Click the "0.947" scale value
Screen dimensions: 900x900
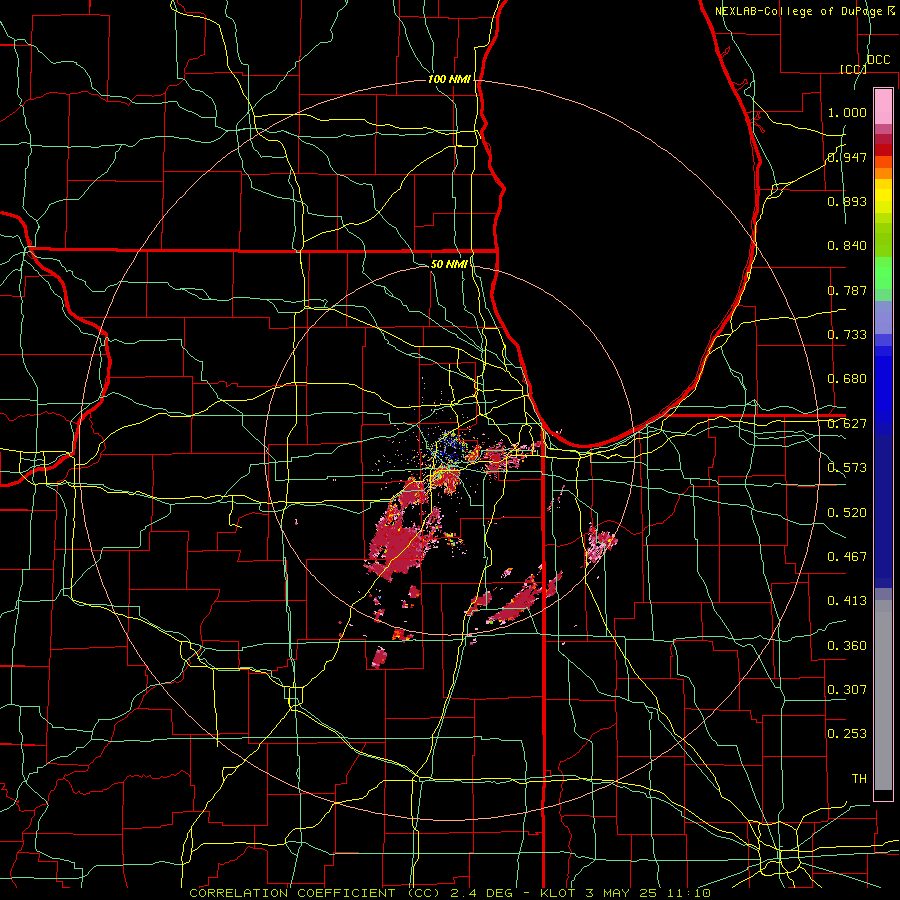847,157
